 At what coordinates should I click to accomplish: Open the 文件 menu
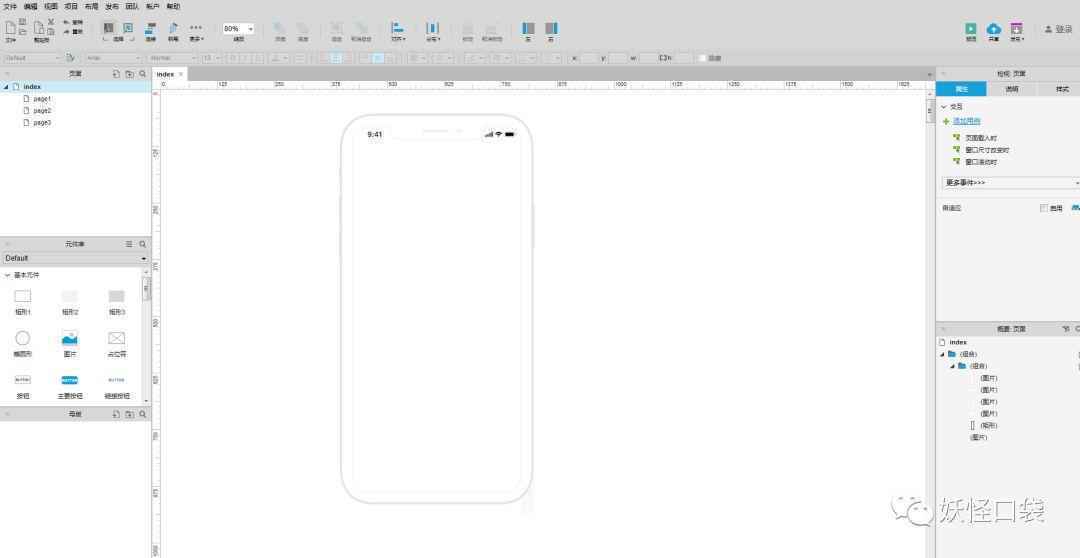[x=10, y=6]
